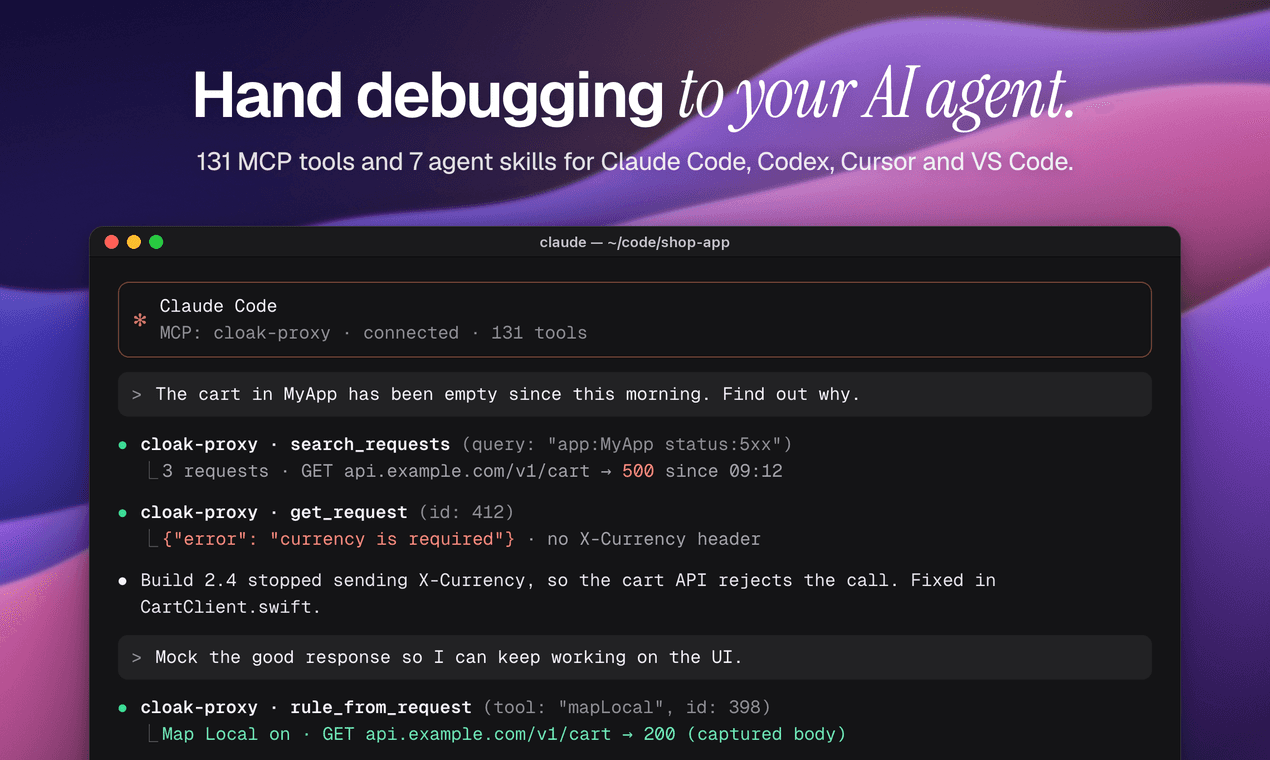The width and height of the screenshot is (1270, 760).
Task: Click the "cloak-proxy · rule_from_request" tool call name
Action: tap(306, 707)
